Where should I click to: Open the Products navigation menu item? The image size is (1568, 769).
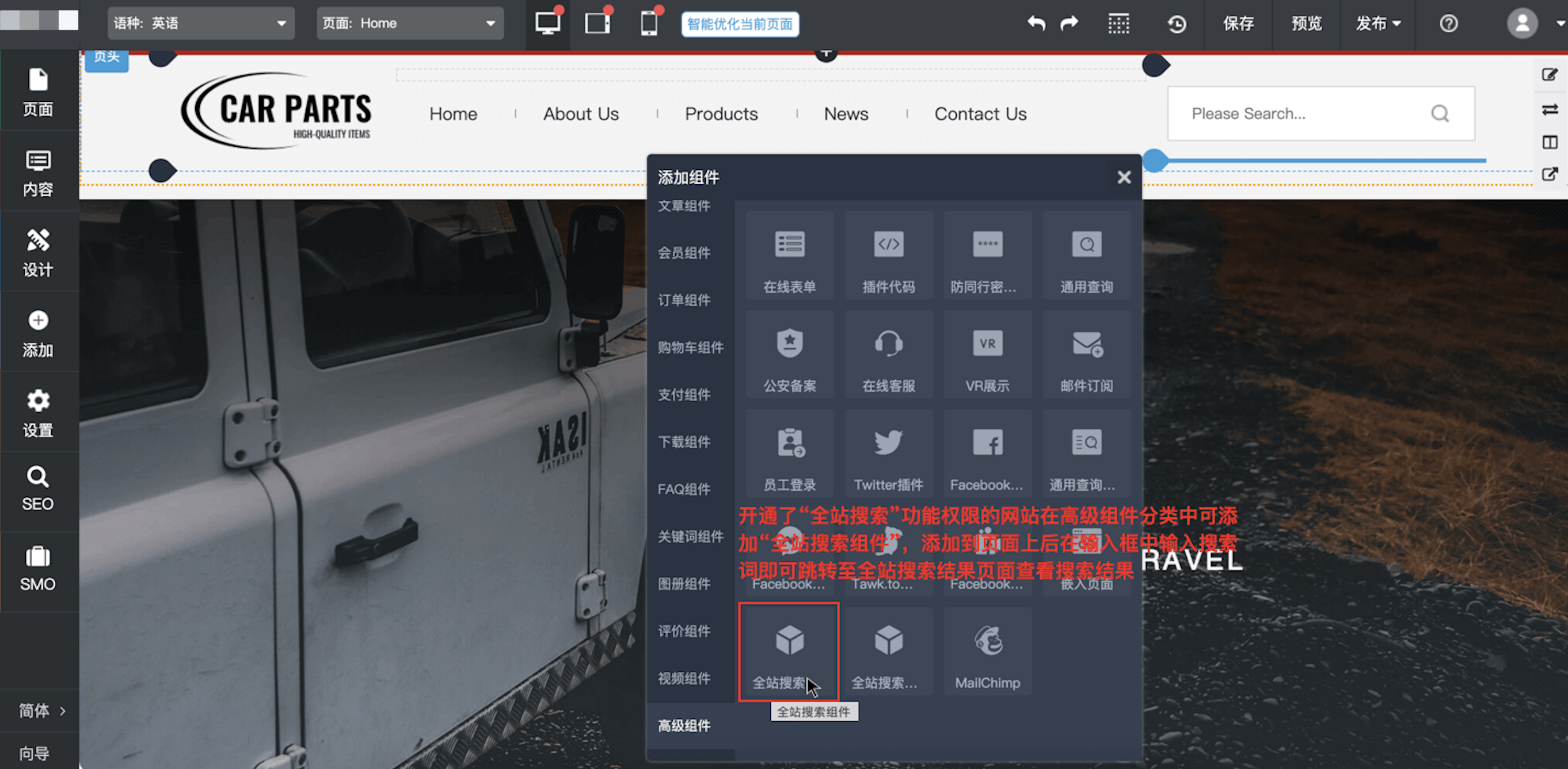click(721, 113)
